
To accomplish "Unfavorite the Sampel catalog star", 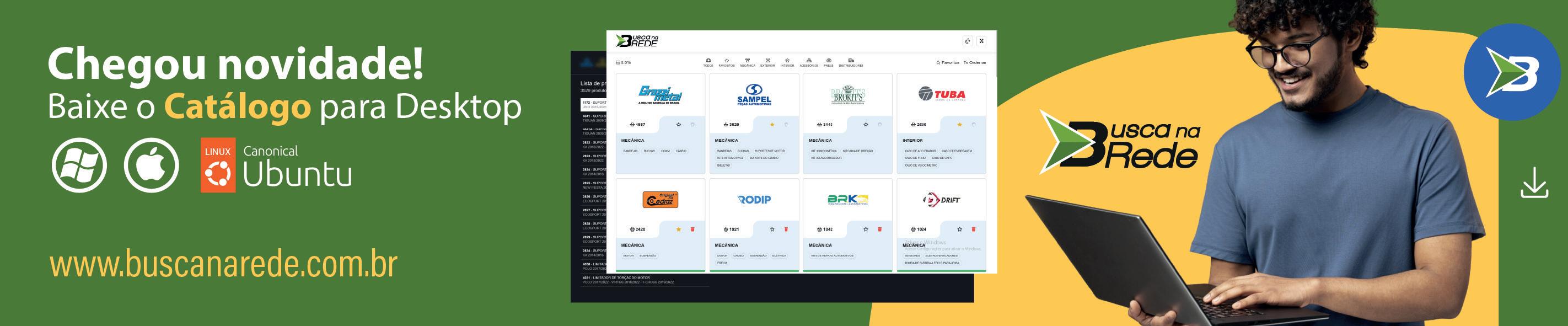I will click(772, 124).
